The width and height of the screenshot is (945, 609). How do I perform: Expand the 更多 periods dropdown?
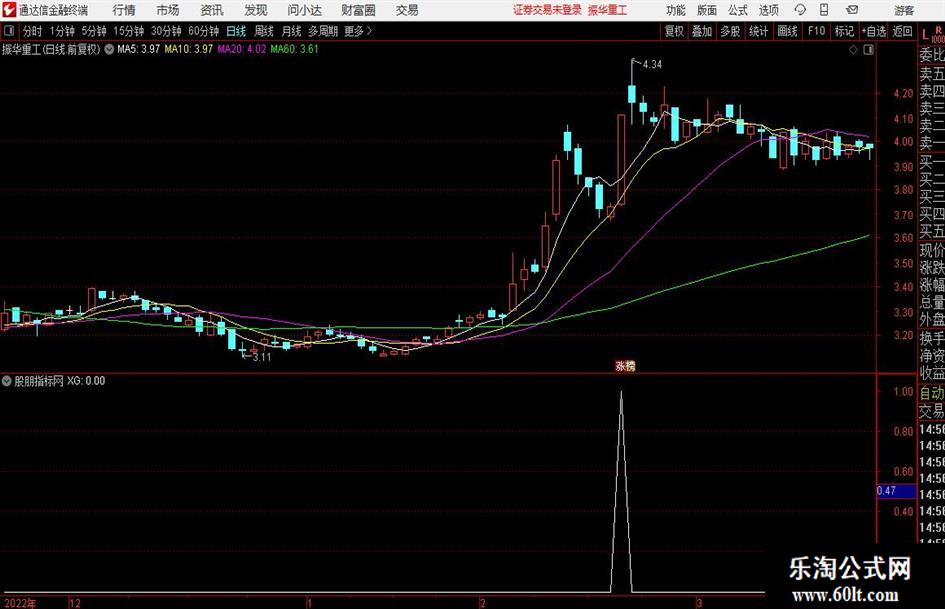[x=358, y=31]
